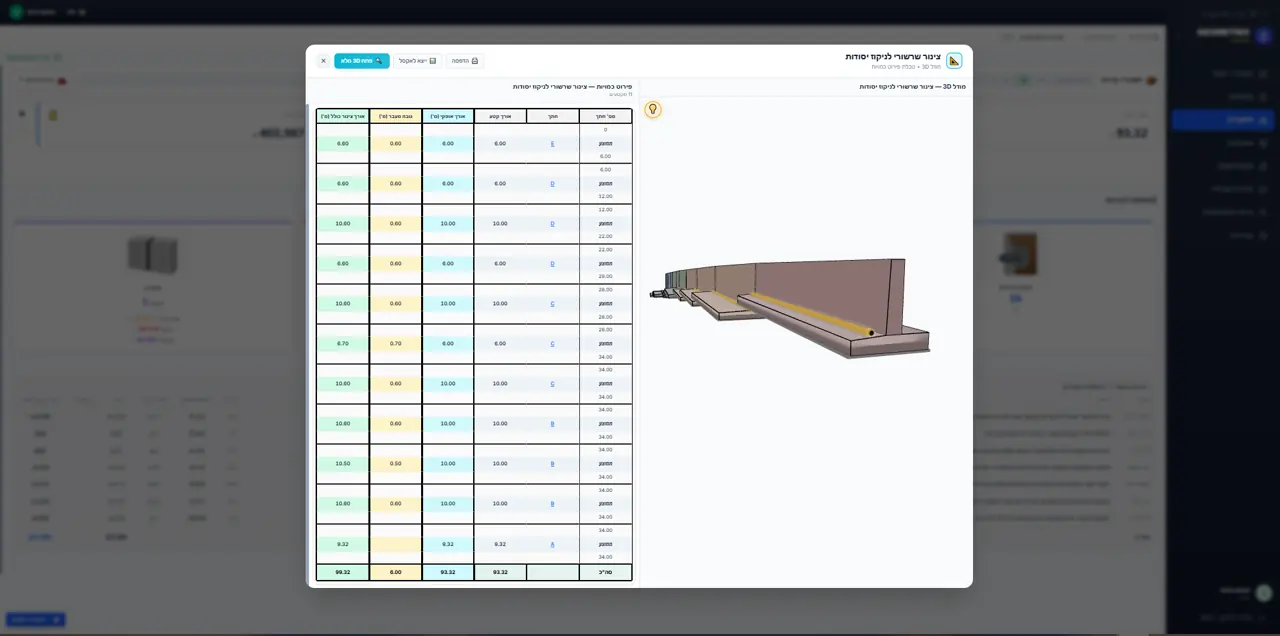Screen dimensions: 1280x636
Task: Toggle the lightbulb icon in the 3D viewer
Action: click(653, 109)
